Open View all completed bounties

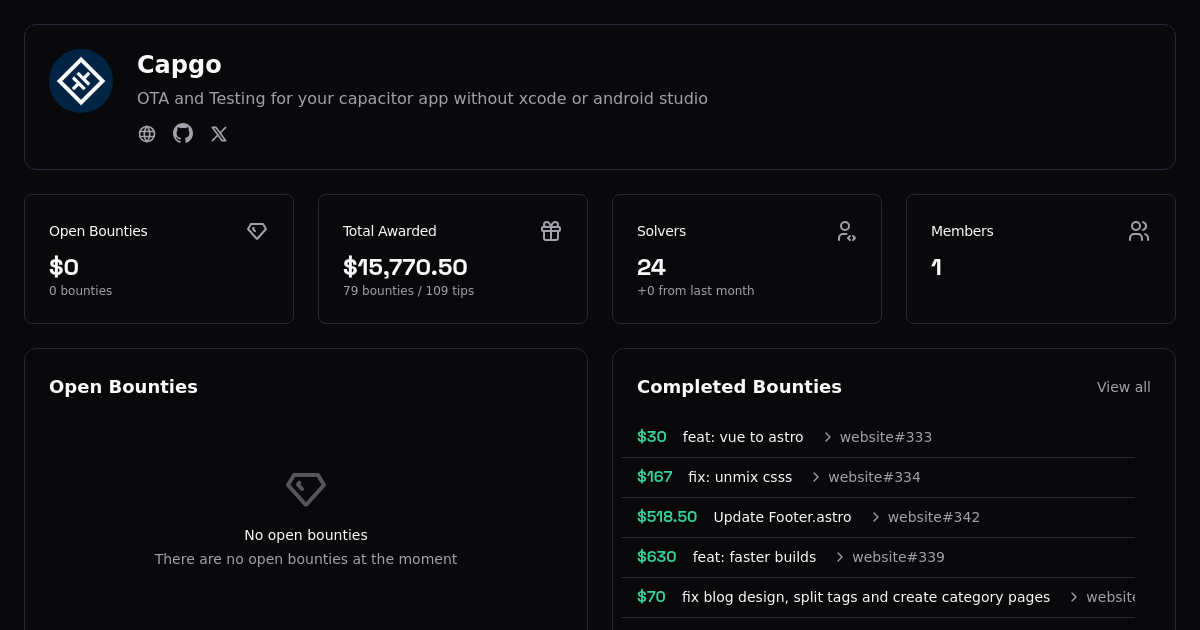point(1123,387)
